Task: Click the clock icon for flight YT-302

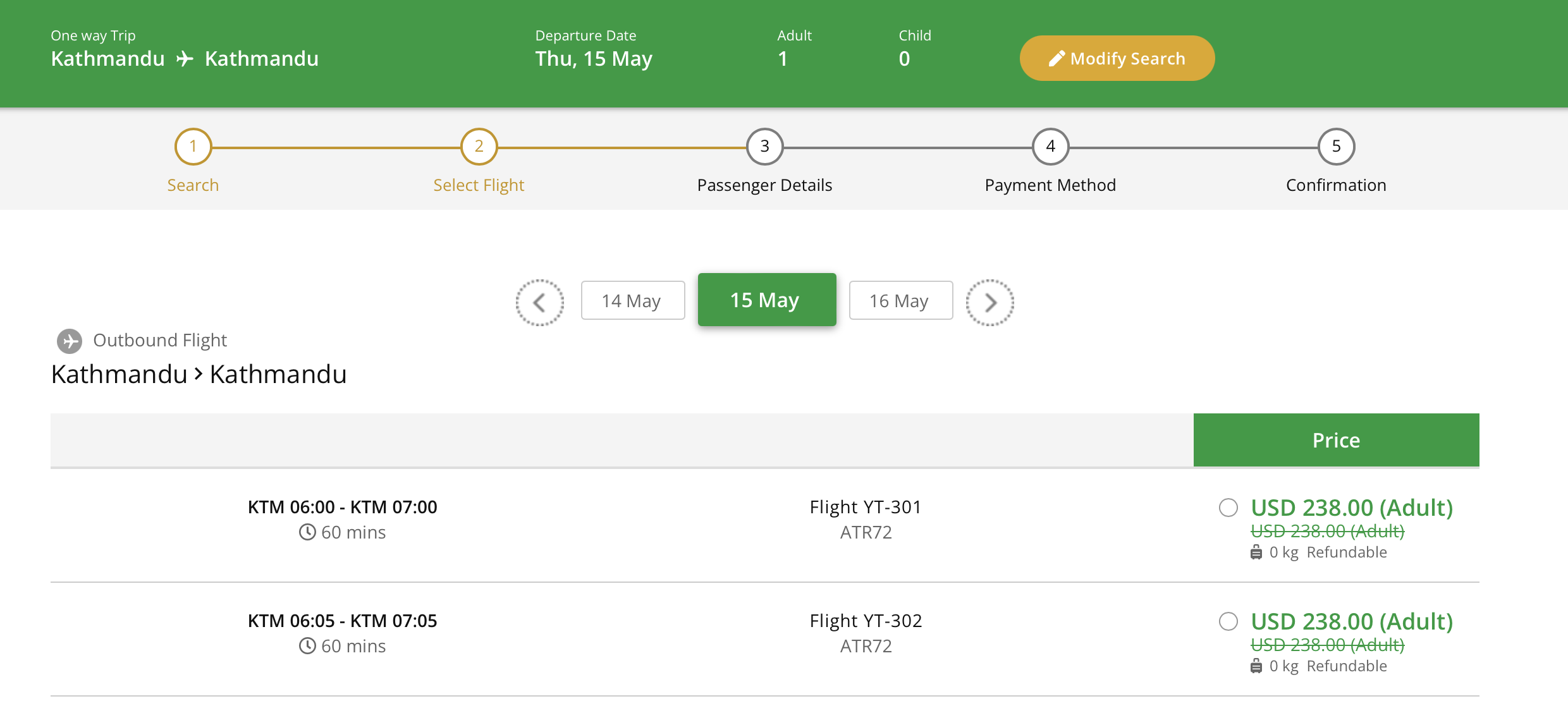Action: [x=307, y=646]
